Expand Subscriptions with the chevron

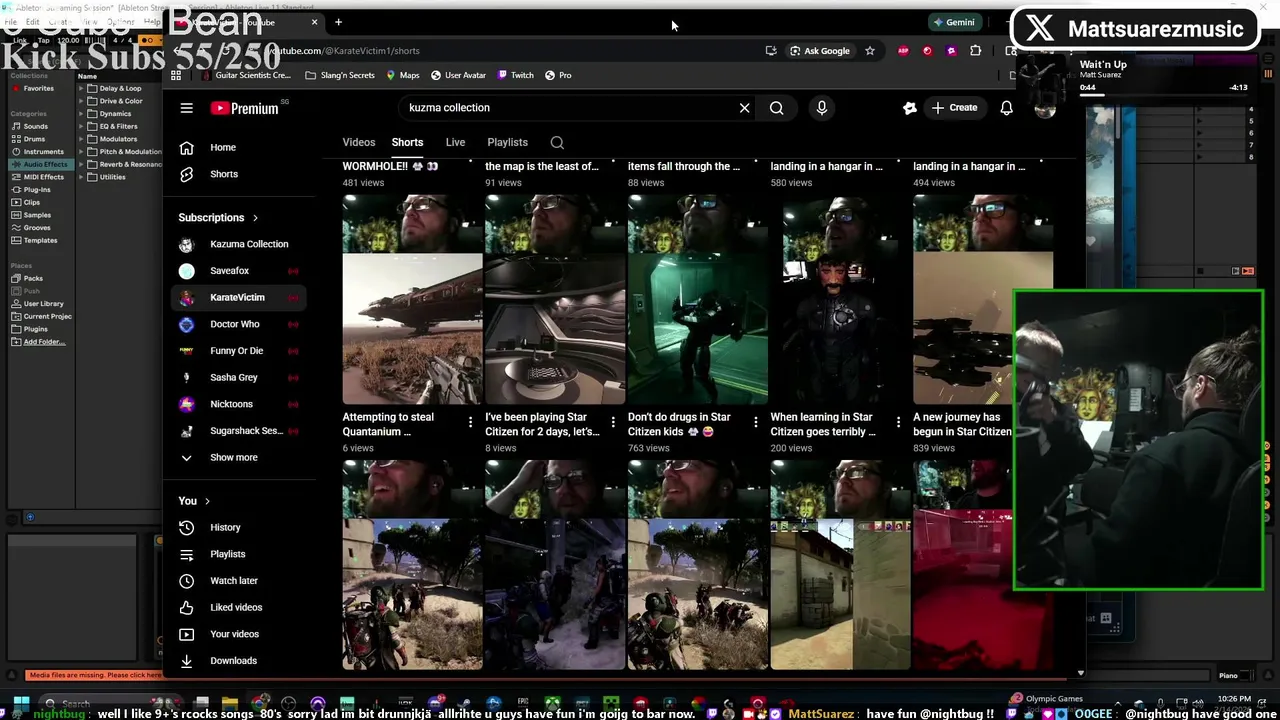coord(255,218)
